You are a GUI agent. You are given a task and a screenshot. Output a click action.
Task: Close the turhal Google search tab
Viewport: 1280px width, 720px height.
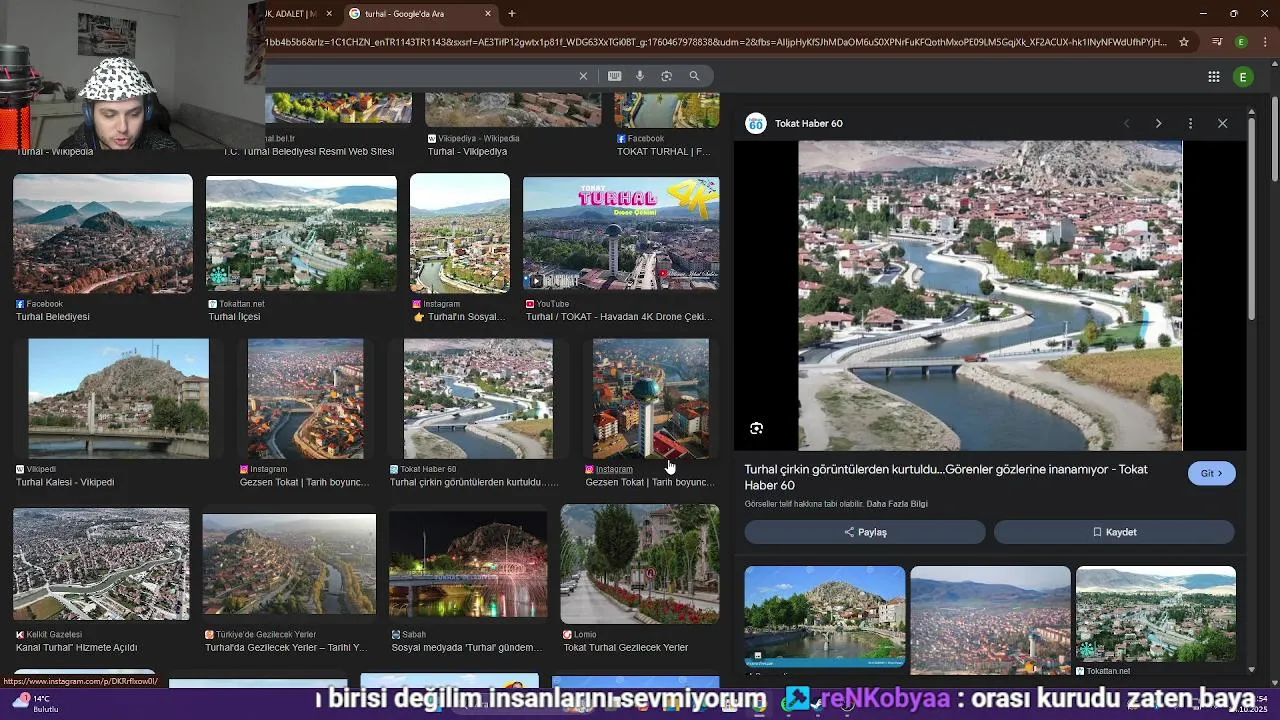[x=488, y=13]
